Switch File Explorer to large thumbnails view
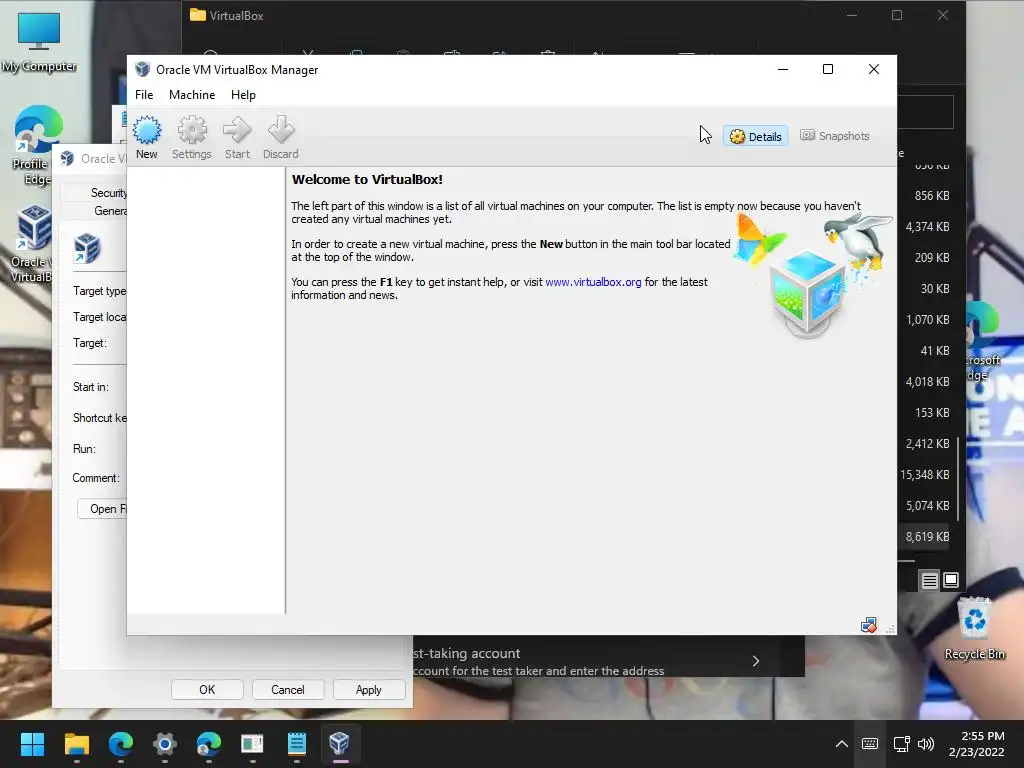 (951, 580)
